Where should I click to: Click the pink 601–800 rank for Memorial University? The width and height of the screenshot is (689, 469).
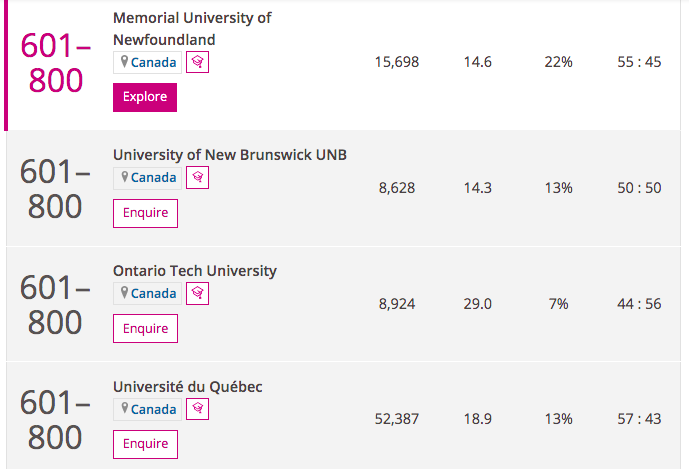[x=55, y=63]
